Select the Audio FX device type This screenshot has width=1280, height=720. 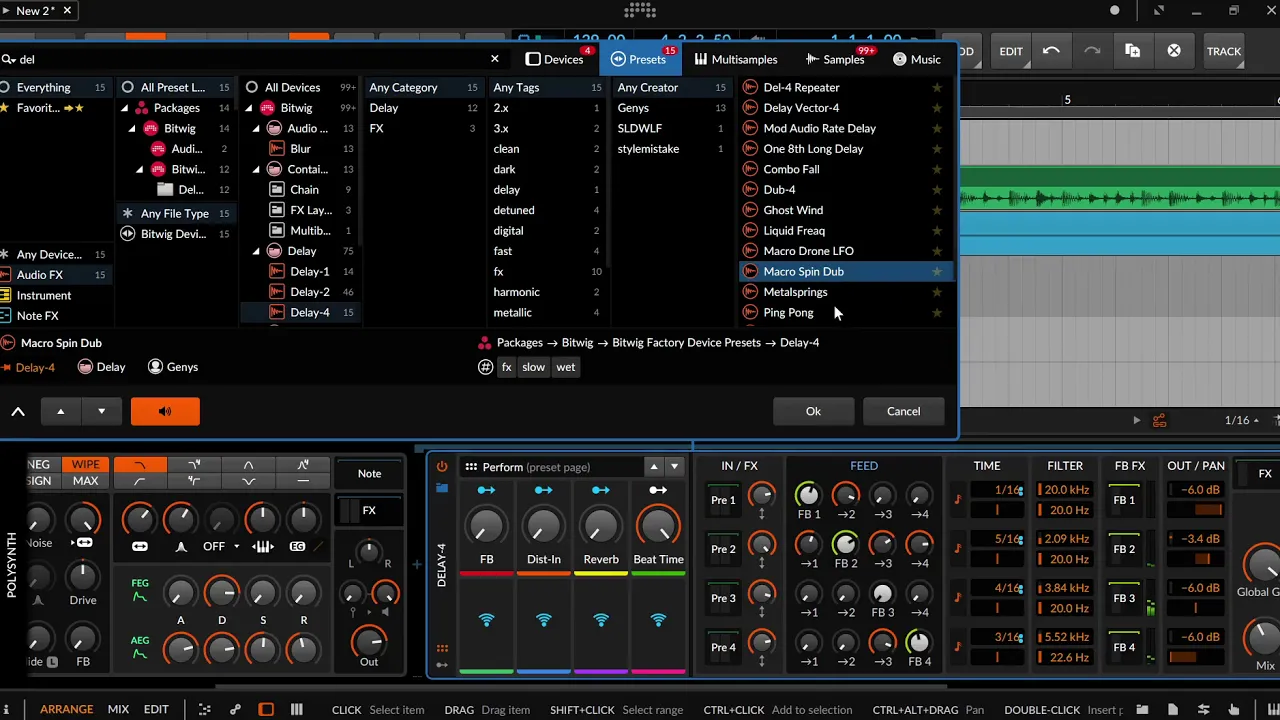point(54,275)
